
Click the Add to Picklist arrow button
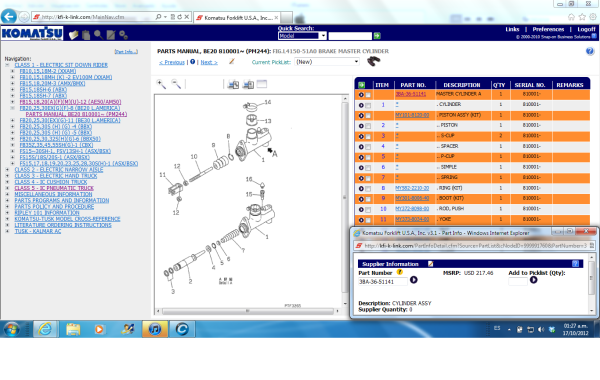(x=533, y=280)
